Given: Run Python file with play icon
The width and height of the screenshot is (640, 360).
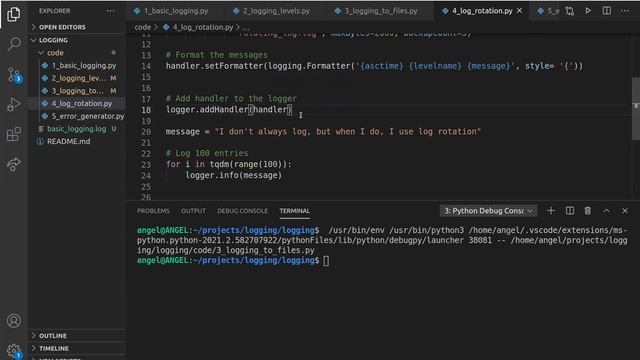Looking at the screenshot, I should [x=588, y=11].
